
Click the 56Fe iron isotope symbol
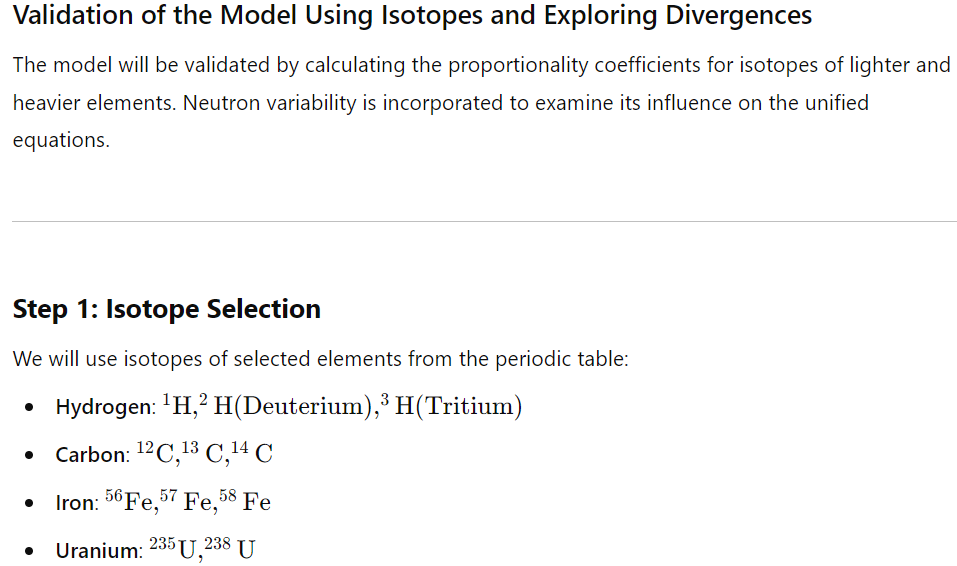[x=129, y=501]
